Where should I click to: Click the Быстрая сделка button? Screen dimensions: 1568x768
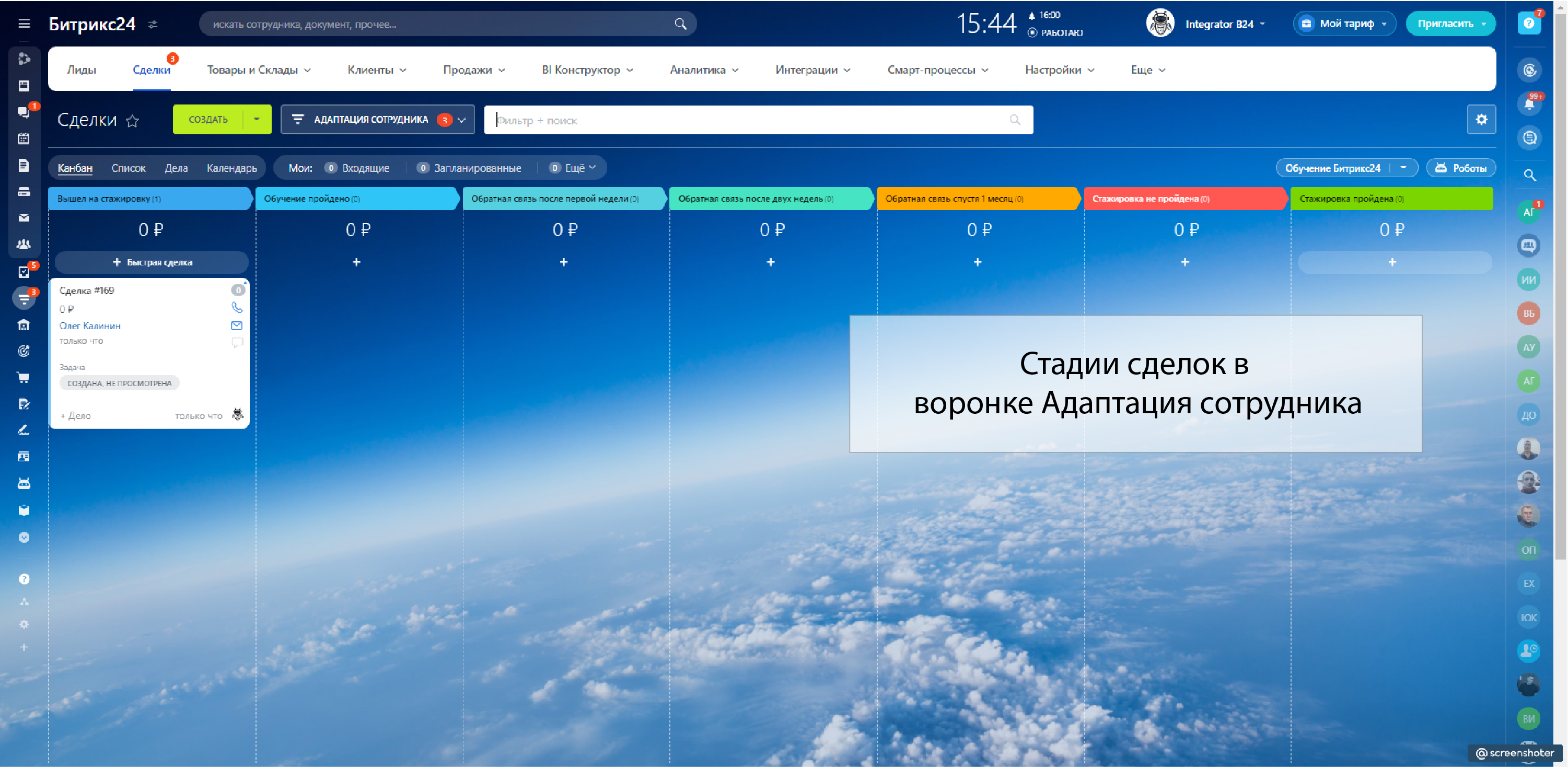click(152, 262)
